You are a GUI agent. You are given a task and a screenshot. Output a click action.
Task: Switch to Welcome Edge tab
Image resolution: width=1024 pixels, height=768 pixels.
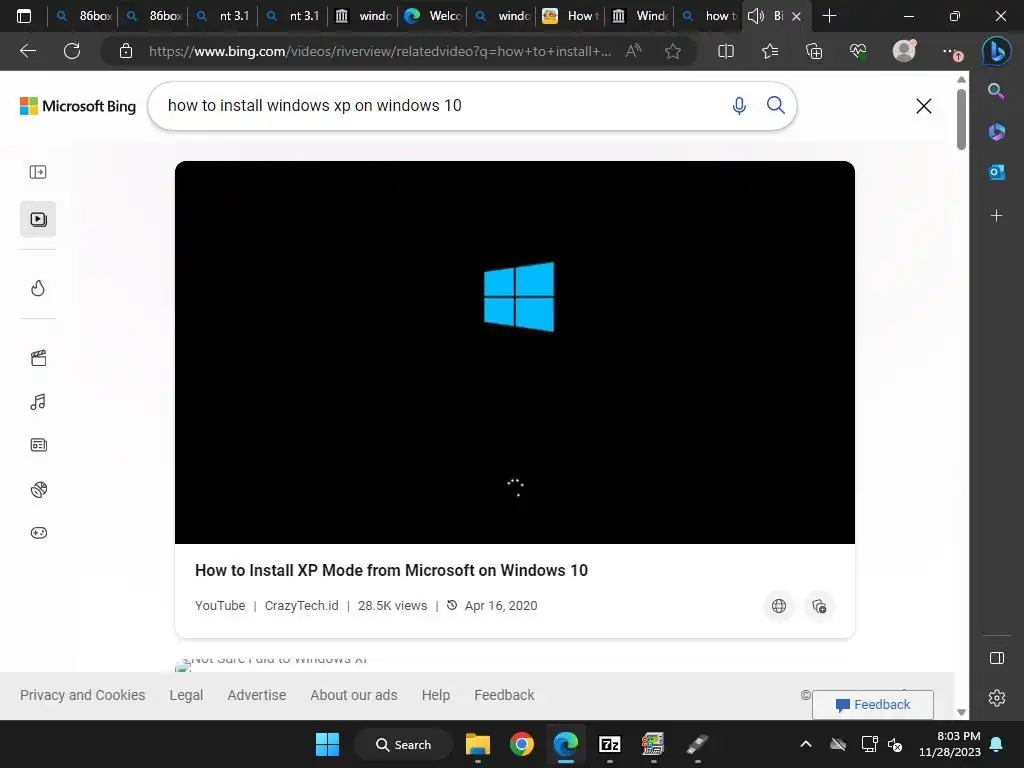(x=433, y=16)
